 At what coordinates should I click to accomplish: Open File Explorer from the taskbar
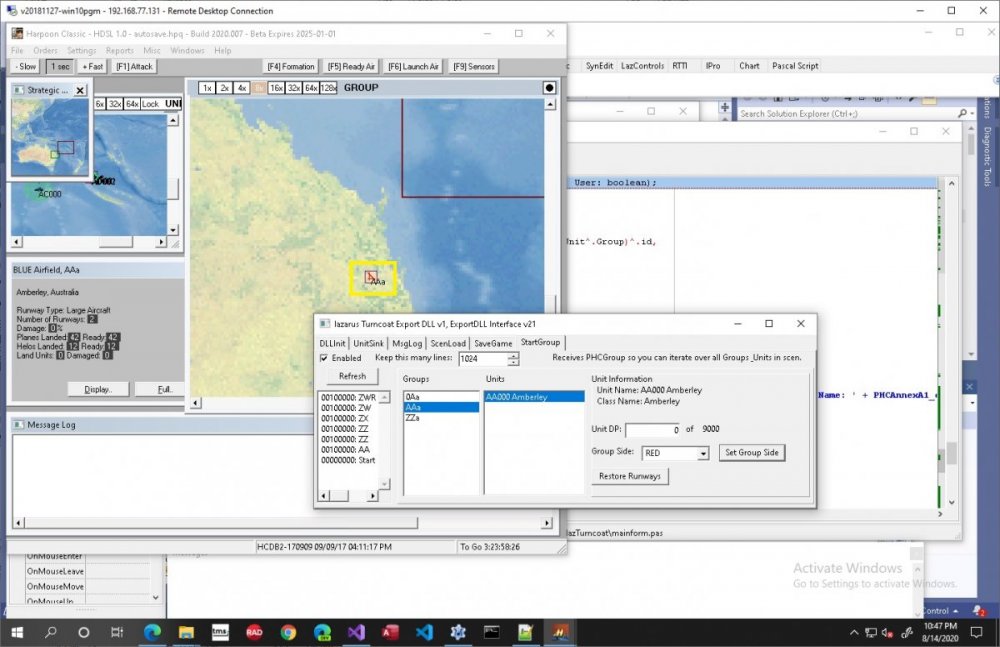[x=186, y=632]
